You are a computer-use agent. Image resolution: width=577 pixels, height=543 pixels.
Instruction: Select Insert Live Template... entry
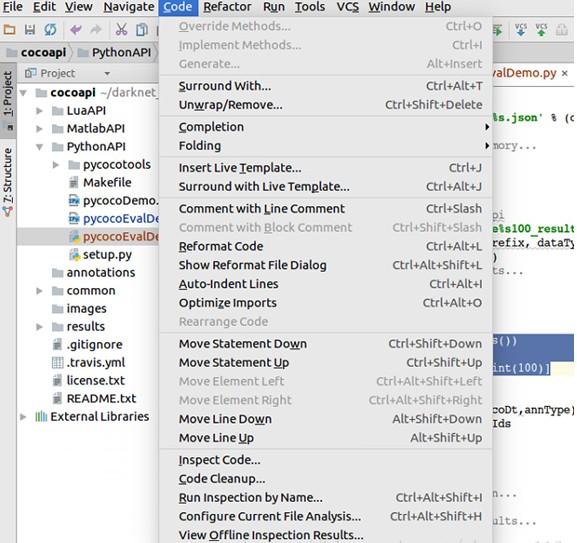(326, 168)
